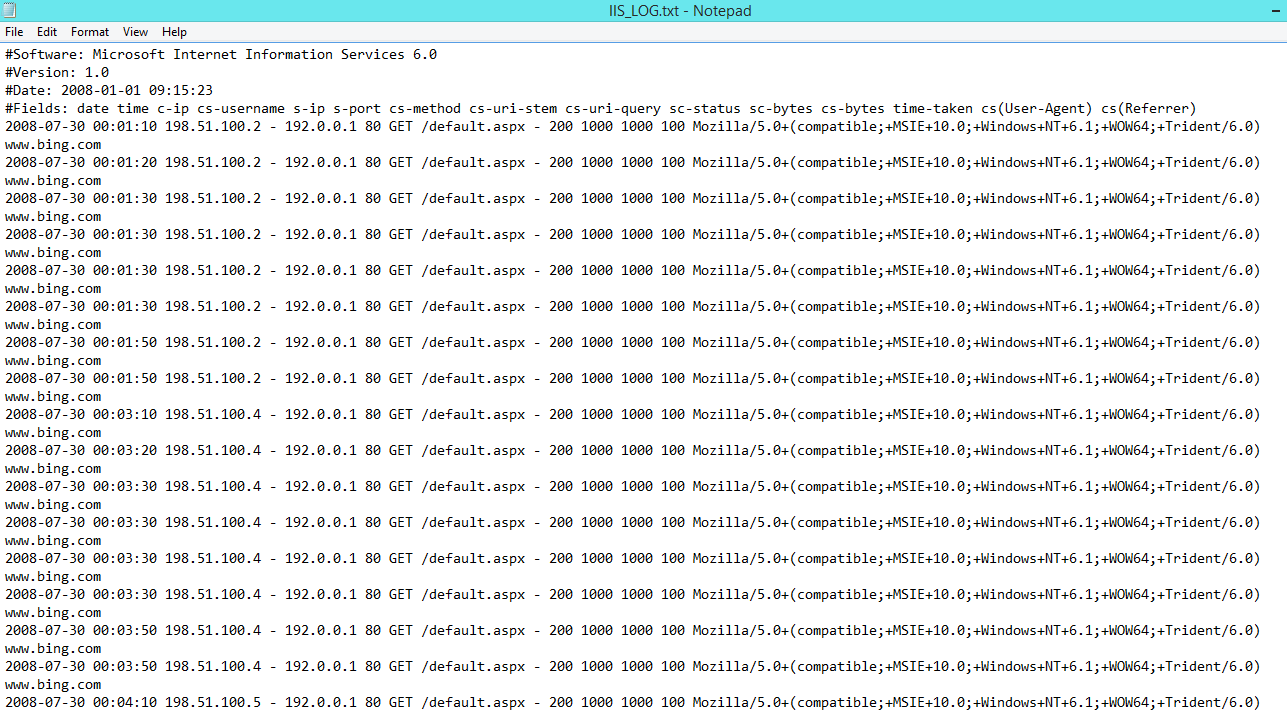Click the timestamp 00:03:20 log entry
1287x717 pixels.
[632, 451]
